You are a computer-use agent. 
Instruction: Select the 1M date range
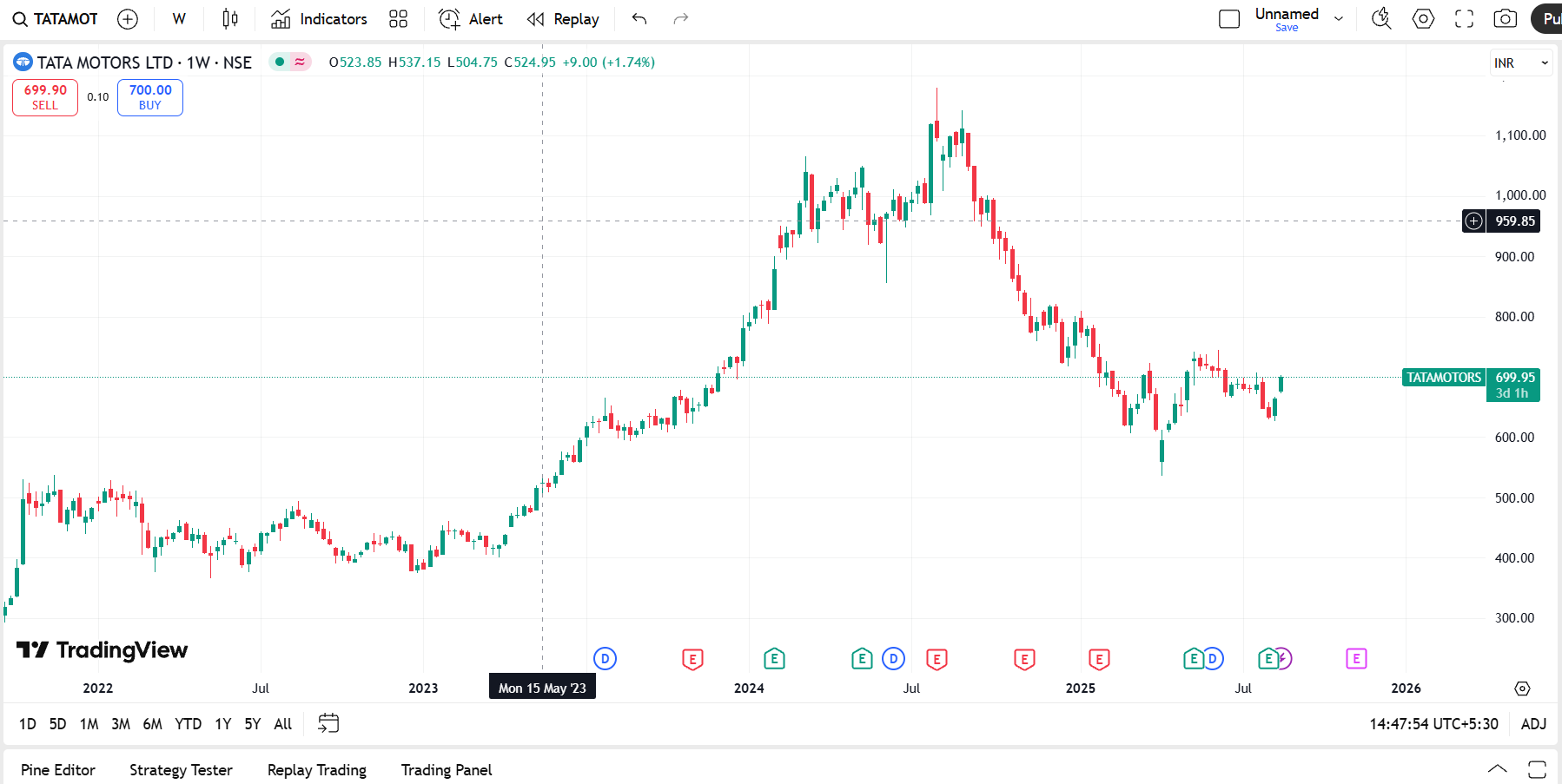coord(89,724)
